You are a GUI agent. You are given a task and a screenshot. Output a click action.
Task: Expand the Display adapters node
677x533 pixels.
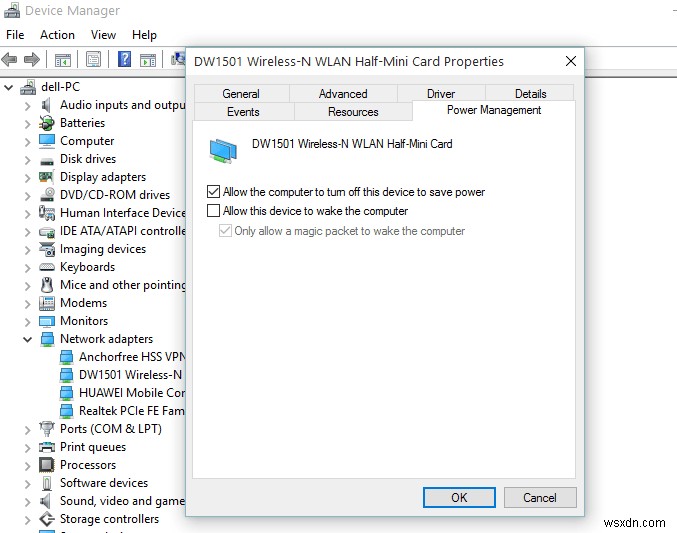coord(28,178)
